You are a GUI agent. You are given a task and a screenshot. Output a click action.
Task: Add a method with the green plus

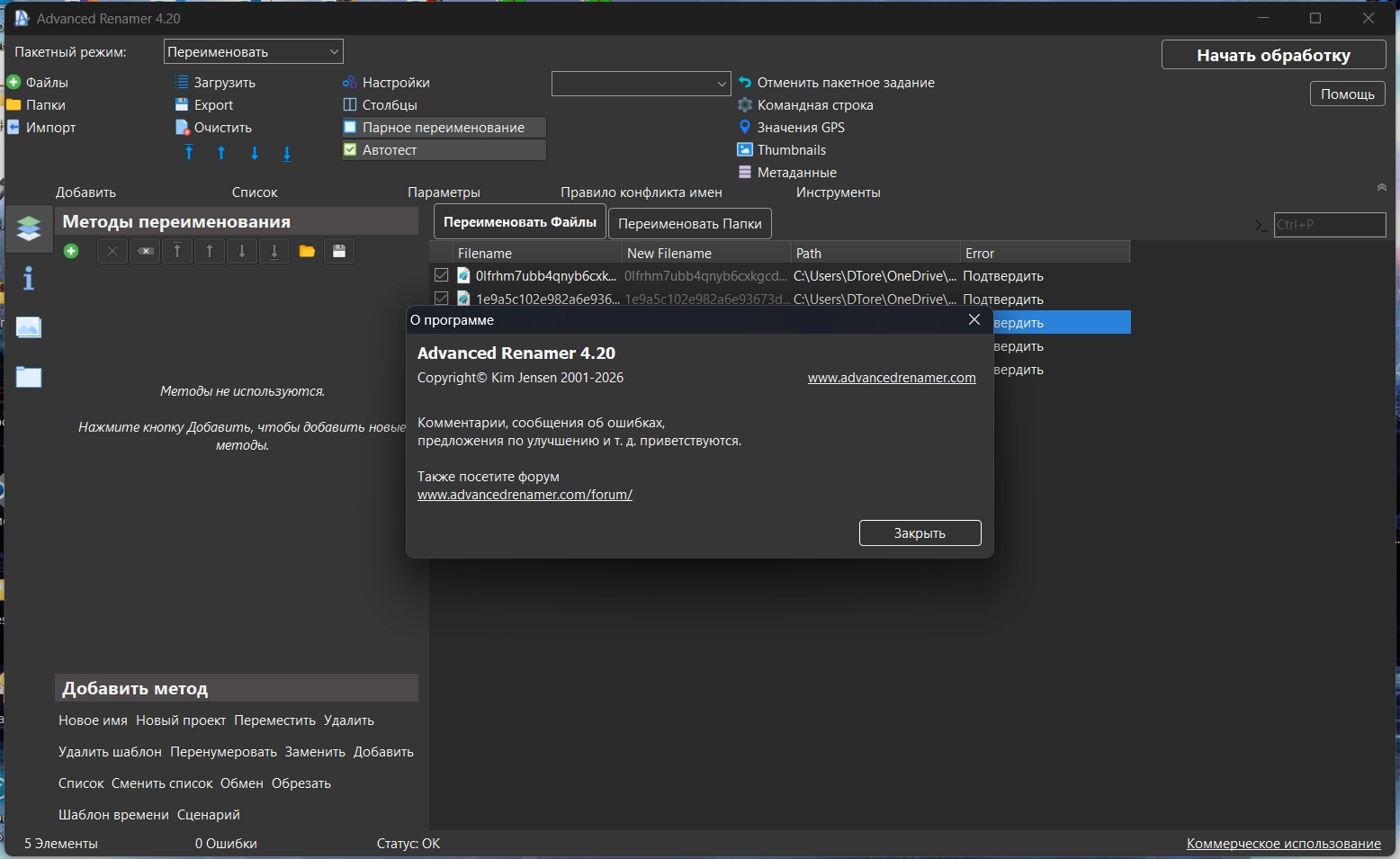(71, 252)
